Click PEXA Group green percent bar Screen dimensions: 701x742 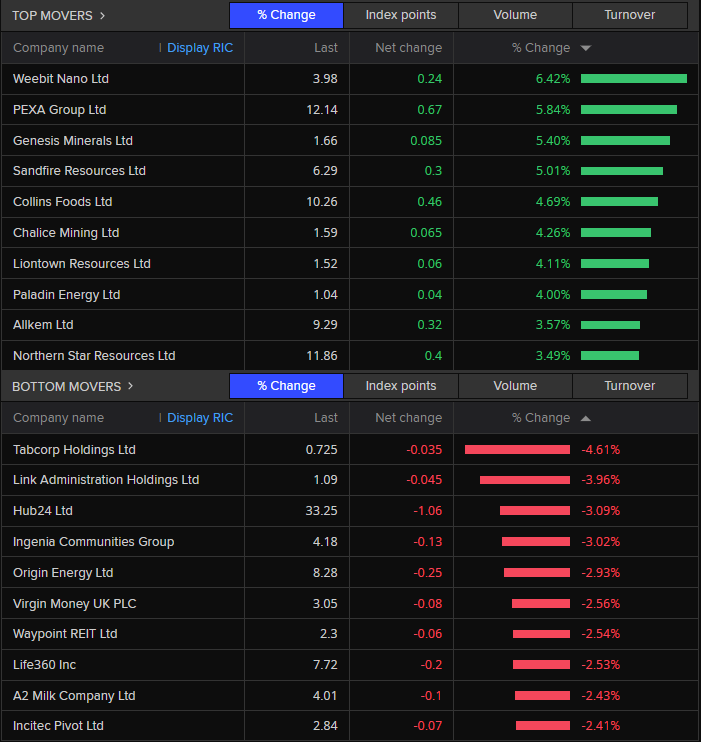tap(629, 110)
